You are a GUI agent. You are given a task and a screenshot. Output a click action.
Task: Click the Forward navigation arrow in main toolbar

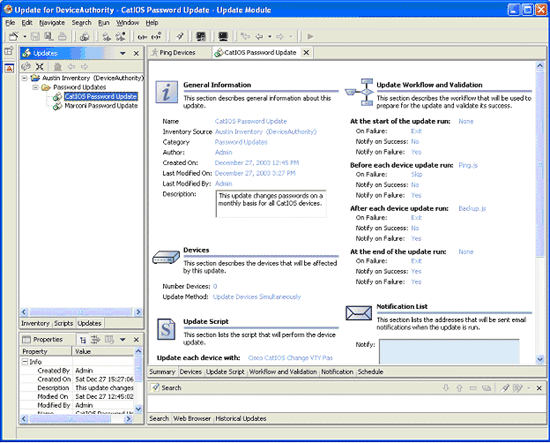coord(280,36)
